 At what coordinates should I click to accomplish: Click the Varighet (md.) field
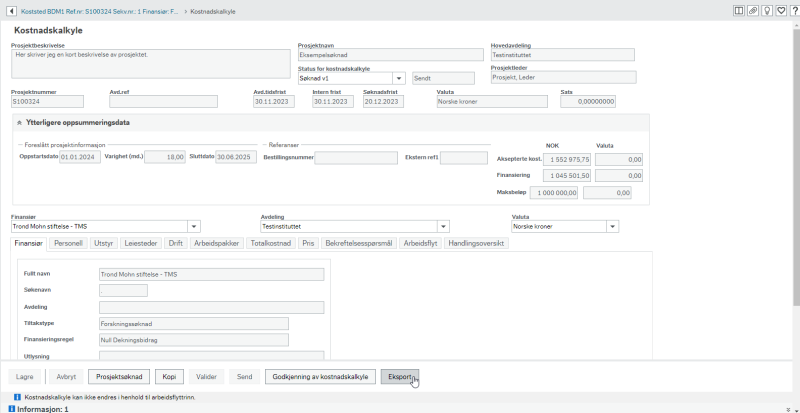[x=165, y=157]
